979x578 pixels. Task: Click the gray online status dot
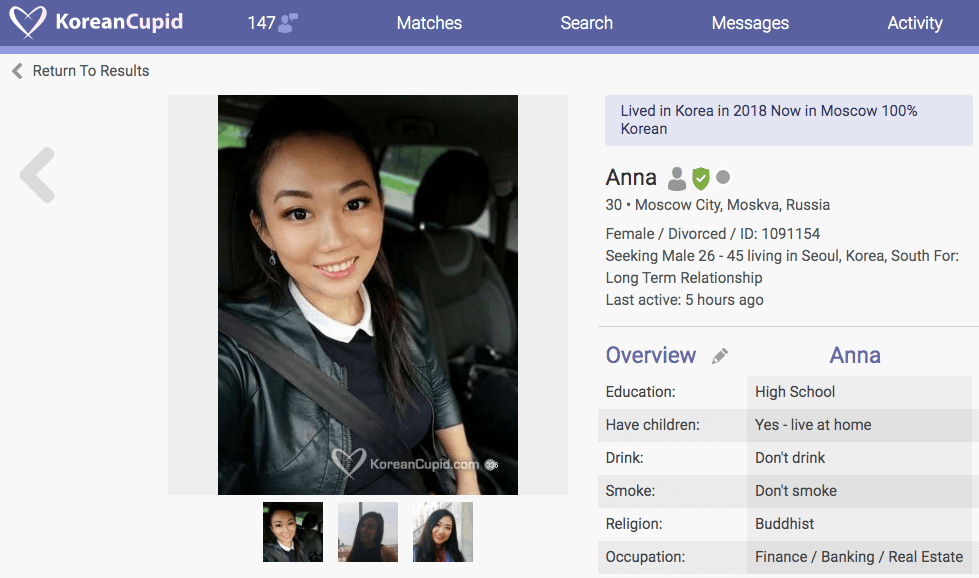coord(723,177)
